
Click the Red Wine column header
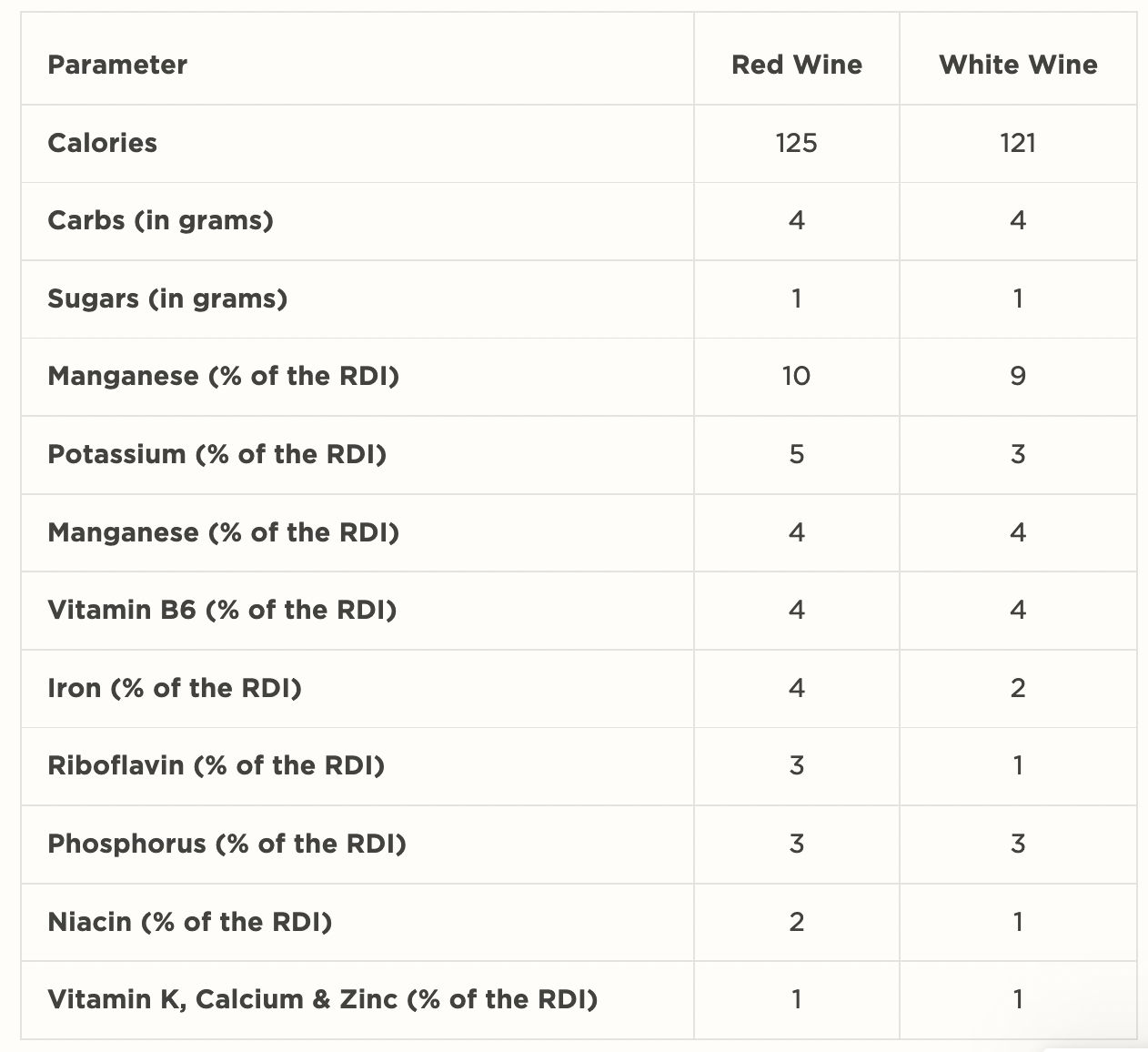797,65
